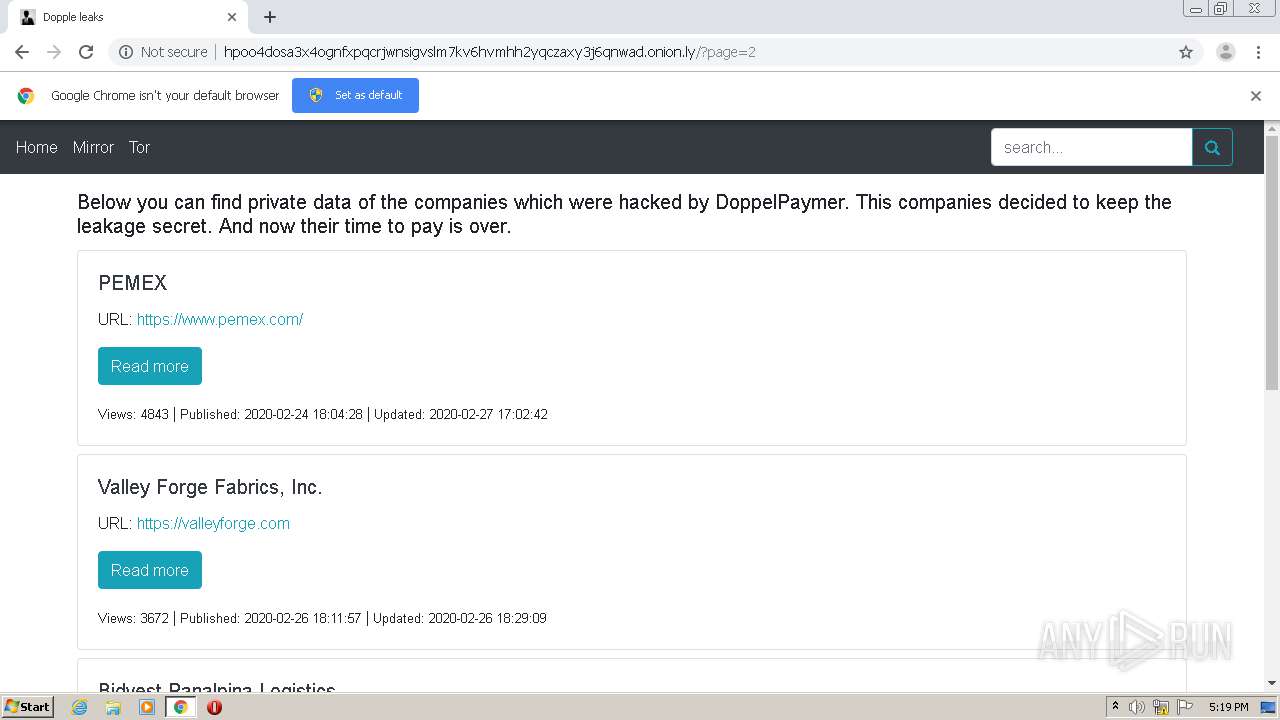Click the Not secure site info icon
This screenshot has height=720, width=1280.
pos(126,52)
